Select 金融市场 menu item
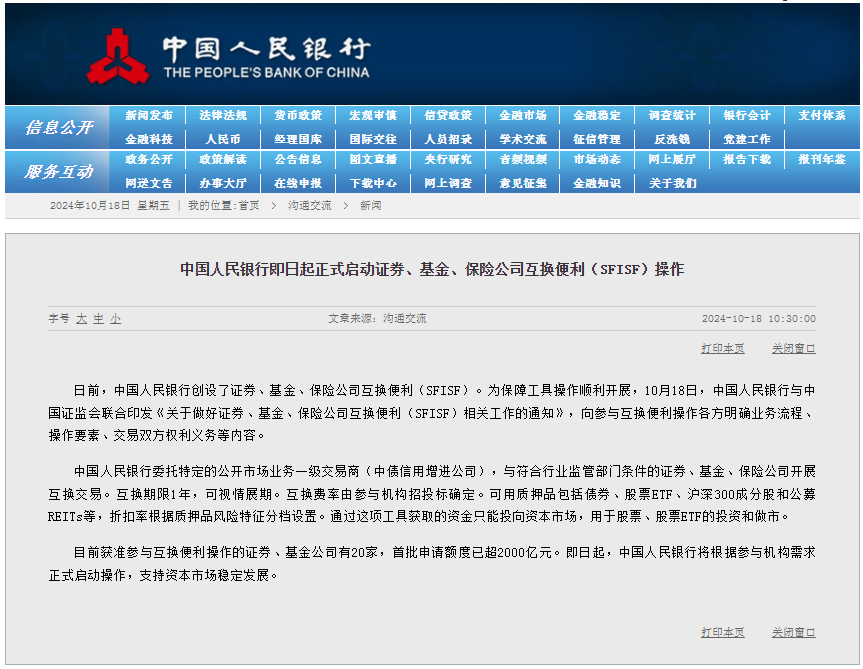 [x=522, y=116]
